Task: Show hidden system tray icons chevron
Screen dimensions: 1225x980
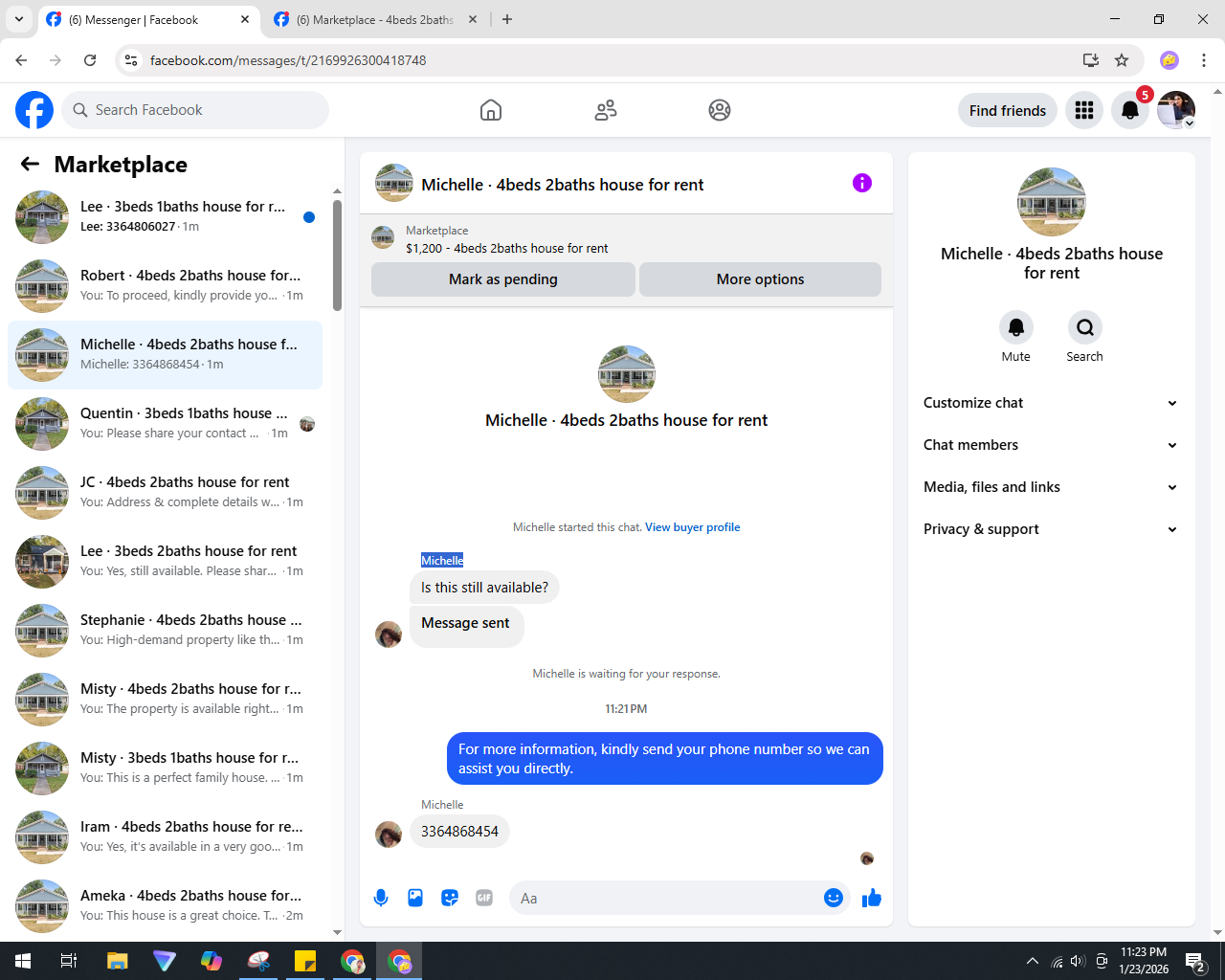Action: pos(1033,961)
